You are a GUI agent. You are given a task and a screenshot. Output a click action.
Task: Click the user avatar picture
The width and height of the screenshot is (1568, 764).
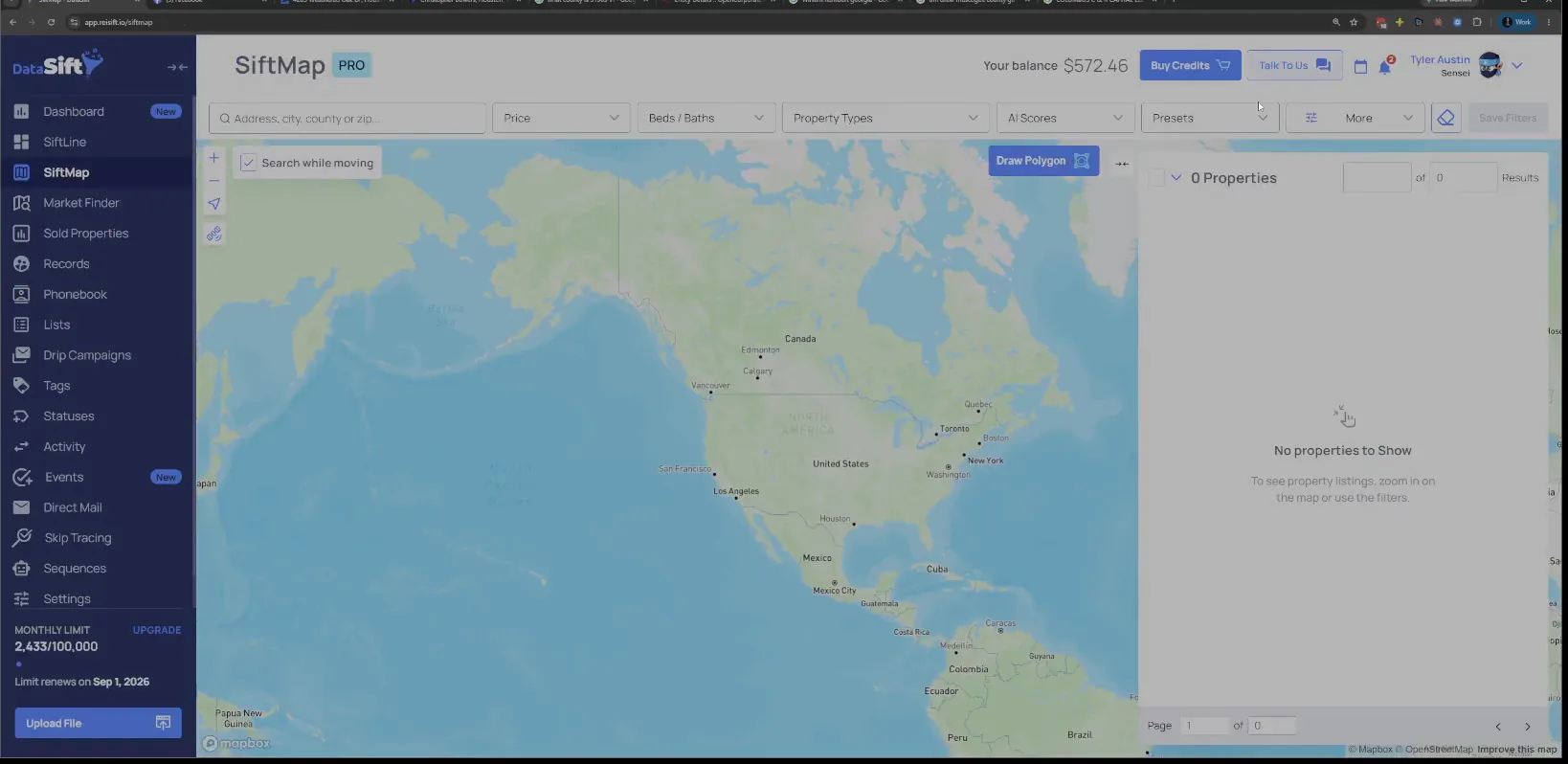(1490, 65)
